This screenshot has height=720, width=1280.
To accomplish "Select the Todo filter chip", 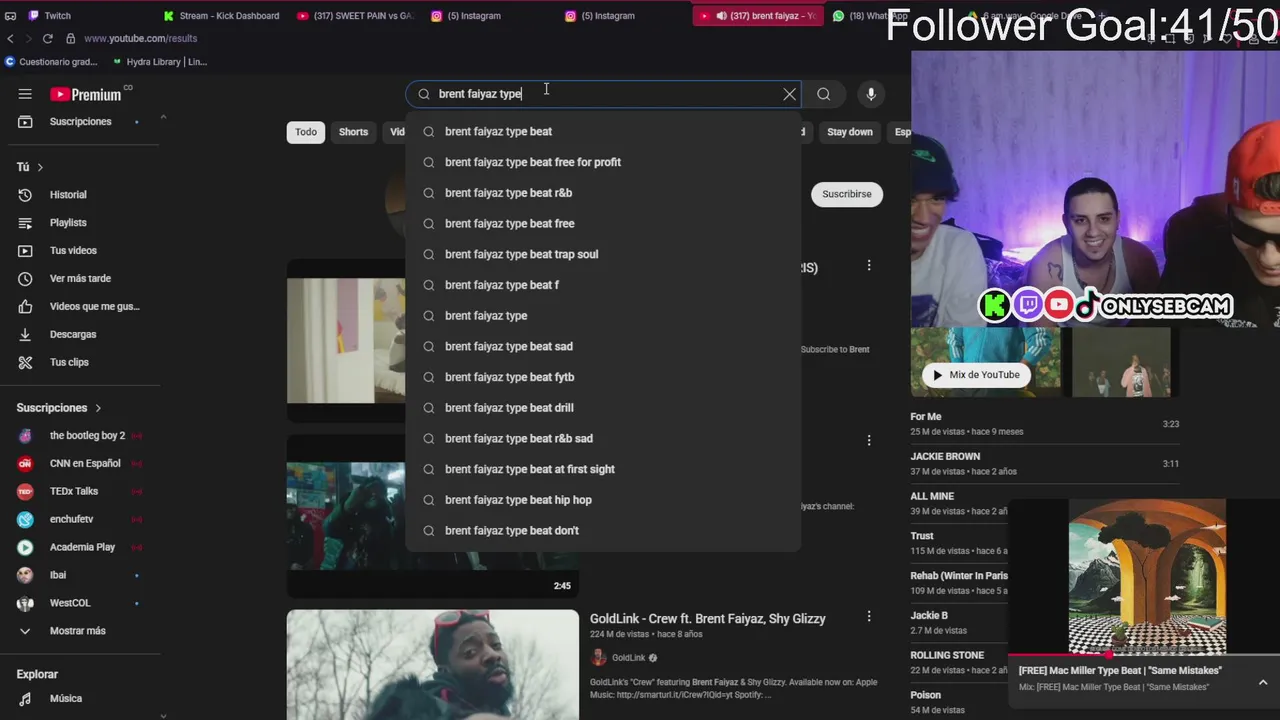I will (x=306, y=132).
